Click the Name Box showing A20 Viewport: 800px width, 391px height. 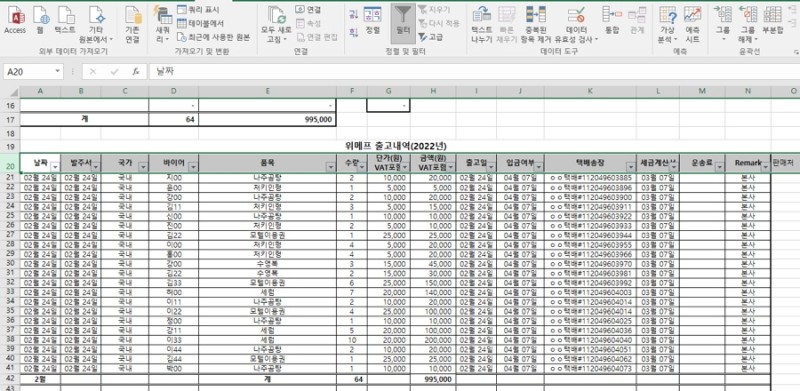pyautogui.click(x=28, y=72)
